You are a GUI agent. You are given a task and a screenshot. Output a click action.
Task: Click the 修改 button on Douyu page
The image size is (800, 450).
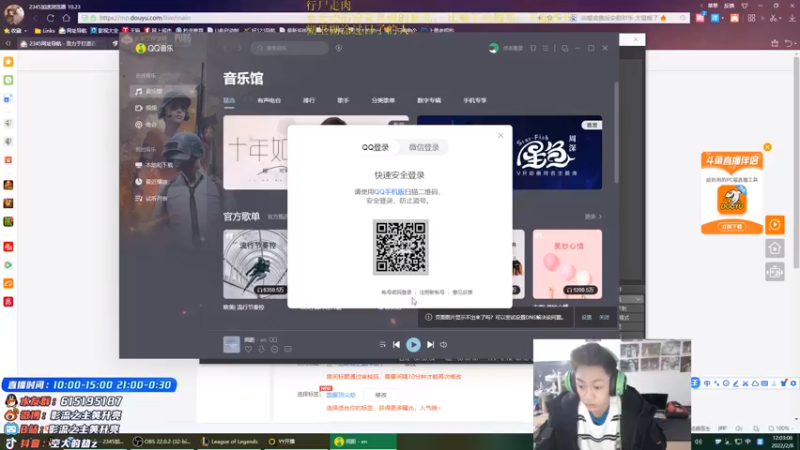pos(381,395)
